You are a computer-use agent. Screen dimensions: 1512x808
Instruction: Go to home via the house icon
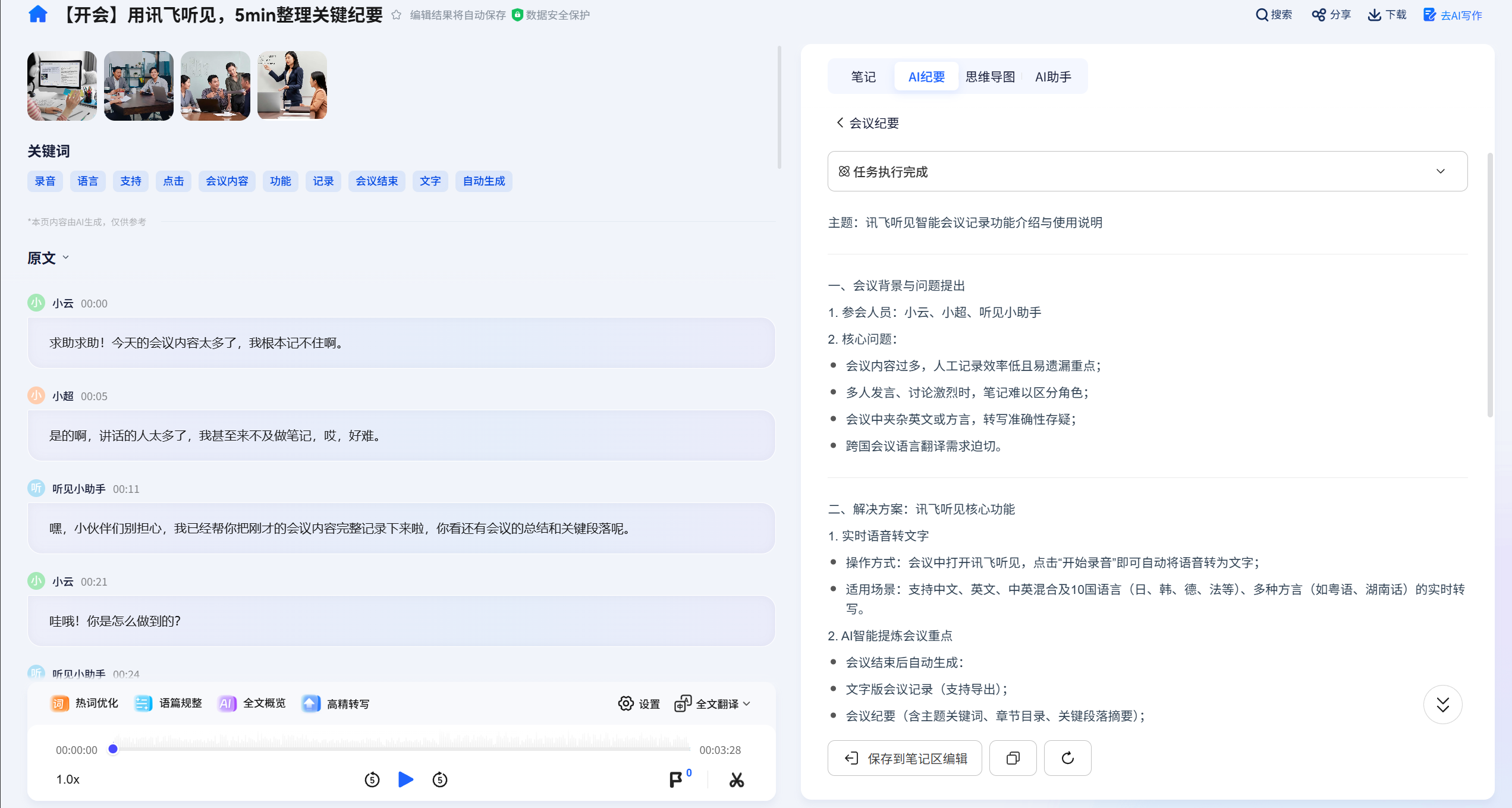[37, 14]
